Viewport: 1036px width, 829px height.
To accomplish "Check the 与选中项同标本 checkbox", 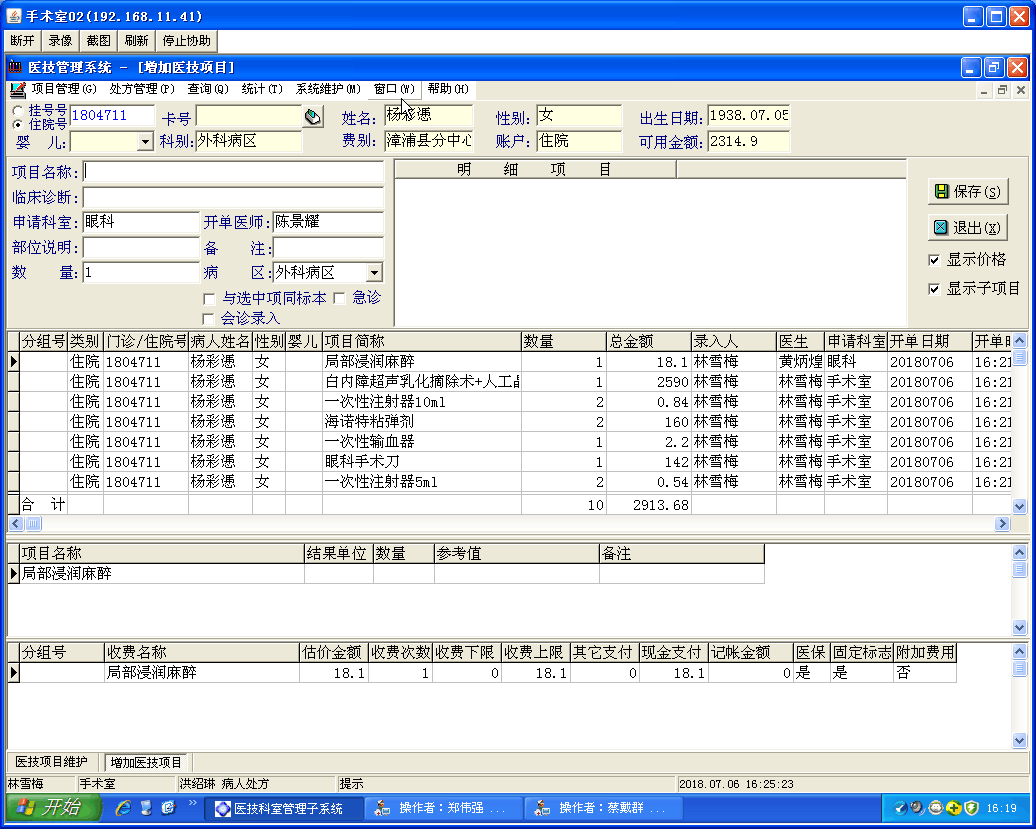I will coord(209,299).
